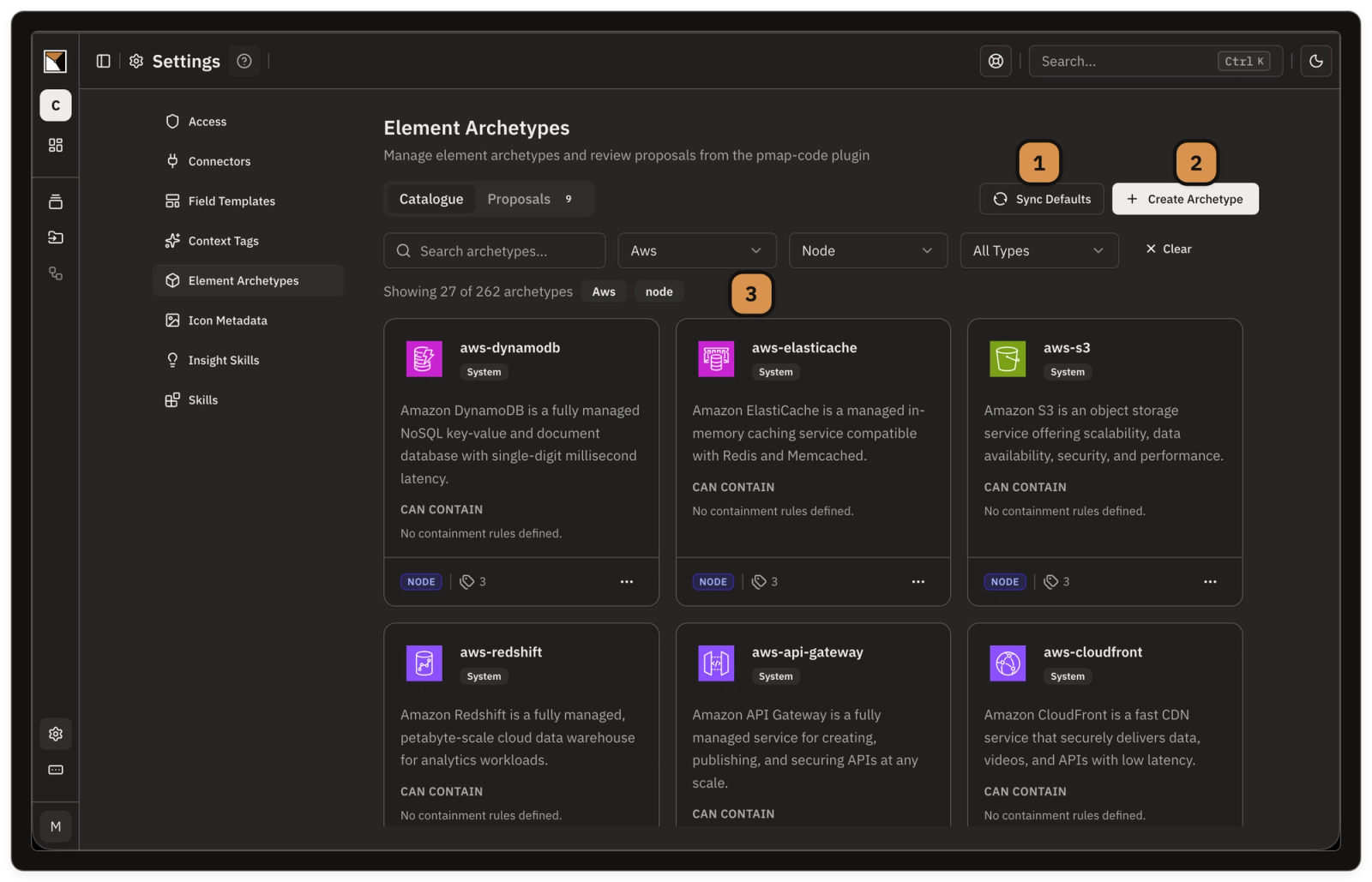
Task: Toggle the sidebar panel icon in header
Action: (x=104, y=61)
